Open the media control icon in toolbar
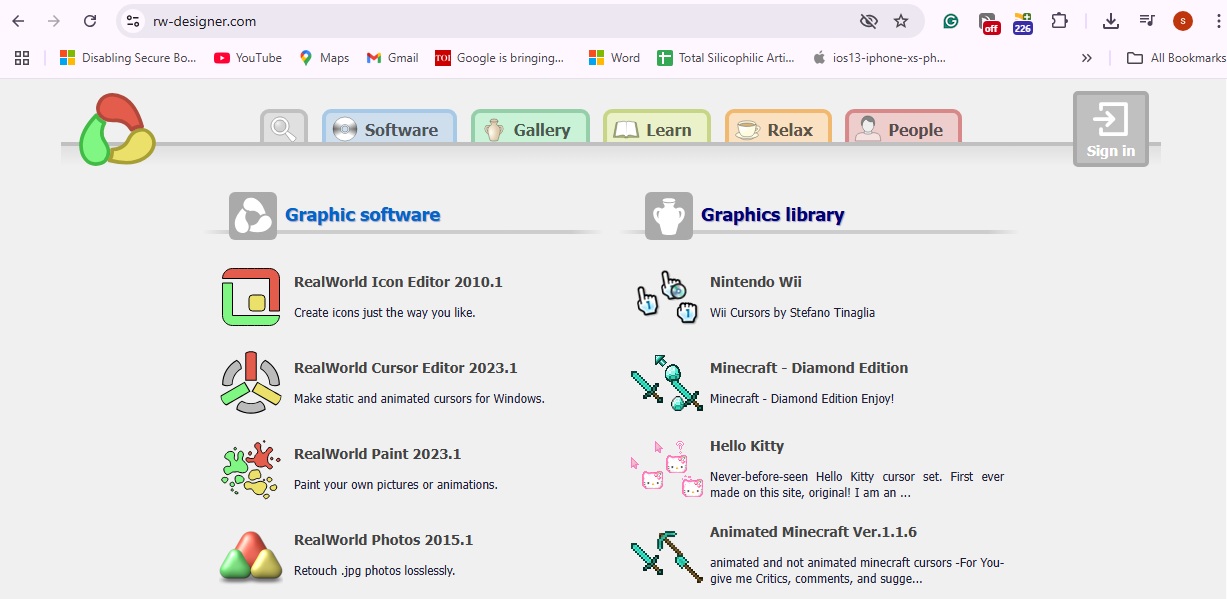Screen dimensions: 1227x599 [x=1147, y=21]
